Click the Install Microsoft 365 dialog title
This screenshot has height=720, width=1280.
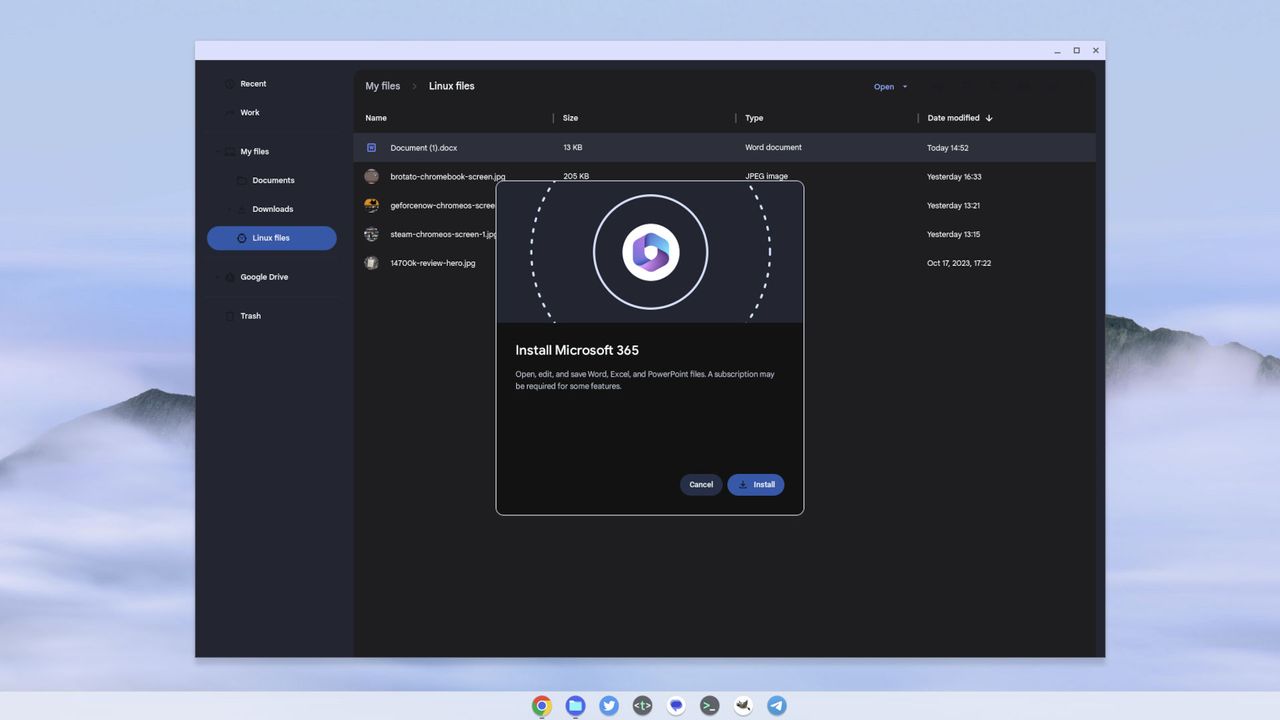pyautogui.click(x=577, y=350)
